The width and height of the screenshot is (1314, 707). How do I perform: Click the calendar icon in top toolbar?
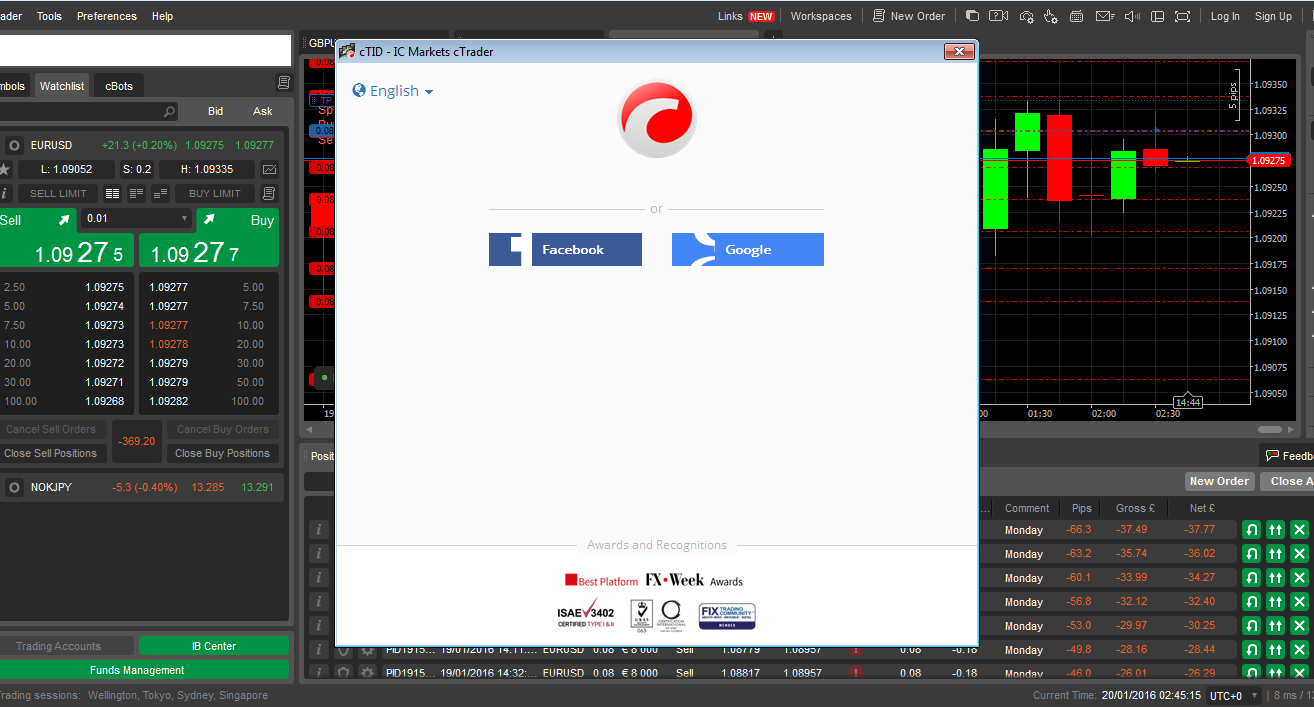point(1077,16)
